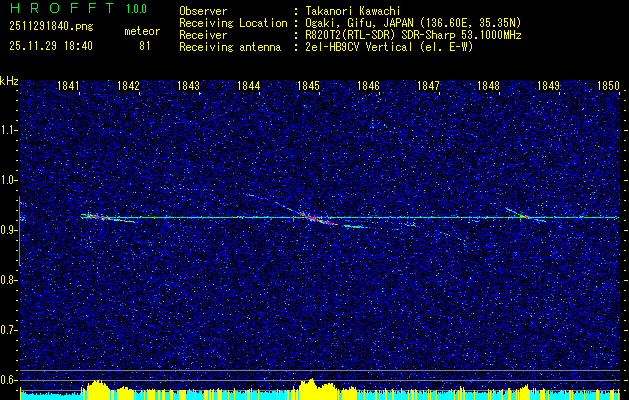This screenshot has width=629, height=400.
Task: Click the 1.1 frequency axis label
Action: [x=9, y=130]
